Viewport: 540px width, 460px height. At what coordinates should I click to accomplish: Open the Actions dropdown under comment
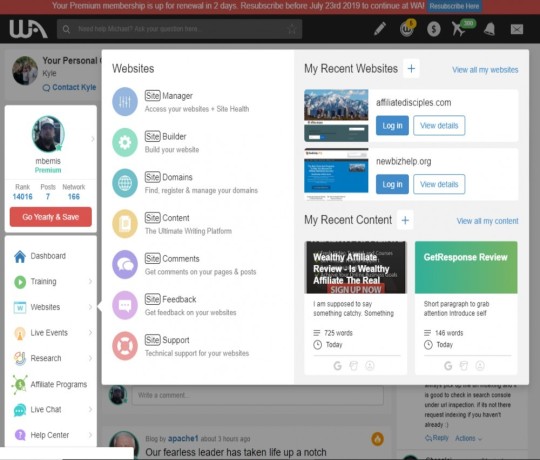tap(469, 438)
